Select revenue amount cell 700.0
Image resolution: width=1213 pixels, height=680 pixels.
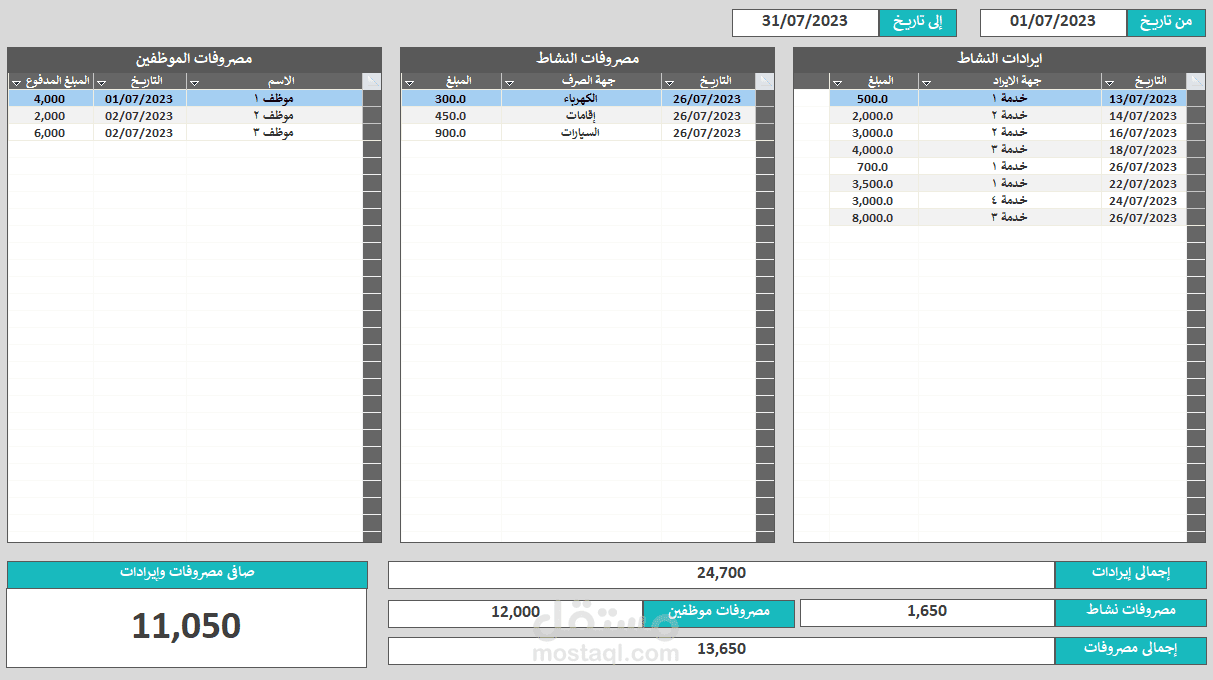(x=873, y=167)
